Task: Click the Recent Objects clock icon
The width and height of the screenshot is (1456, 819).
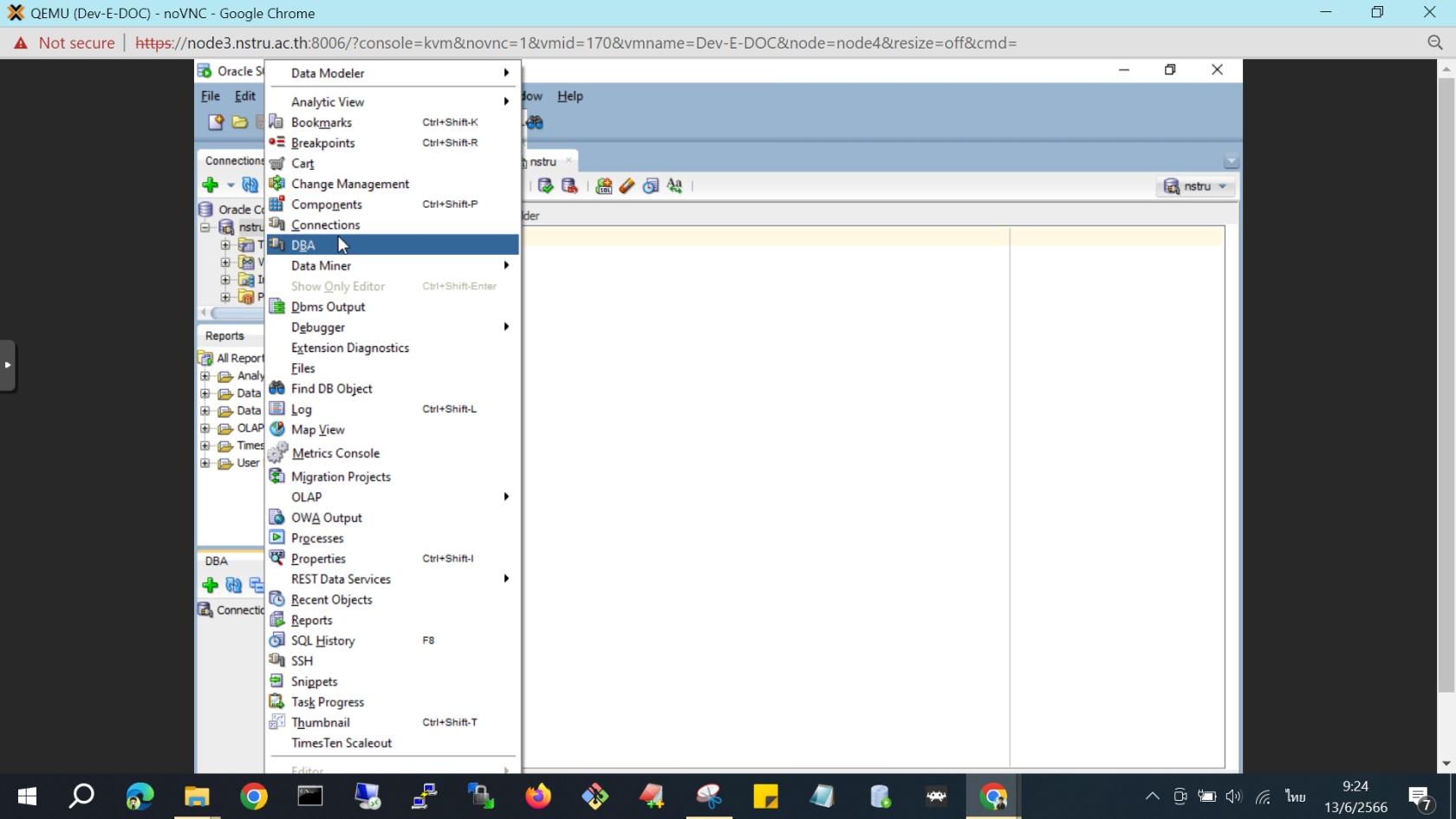Action: tap(276, 599)
